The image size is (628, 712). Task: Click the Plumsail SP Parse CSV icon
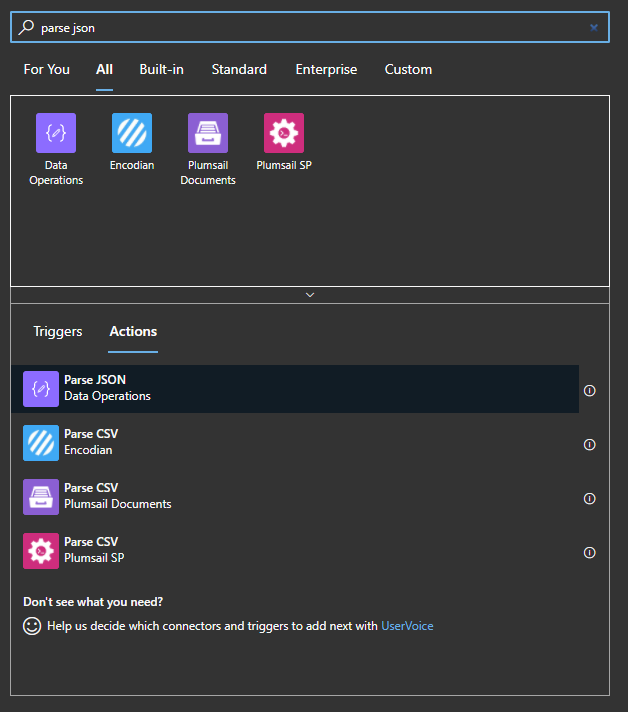point(41,551)
